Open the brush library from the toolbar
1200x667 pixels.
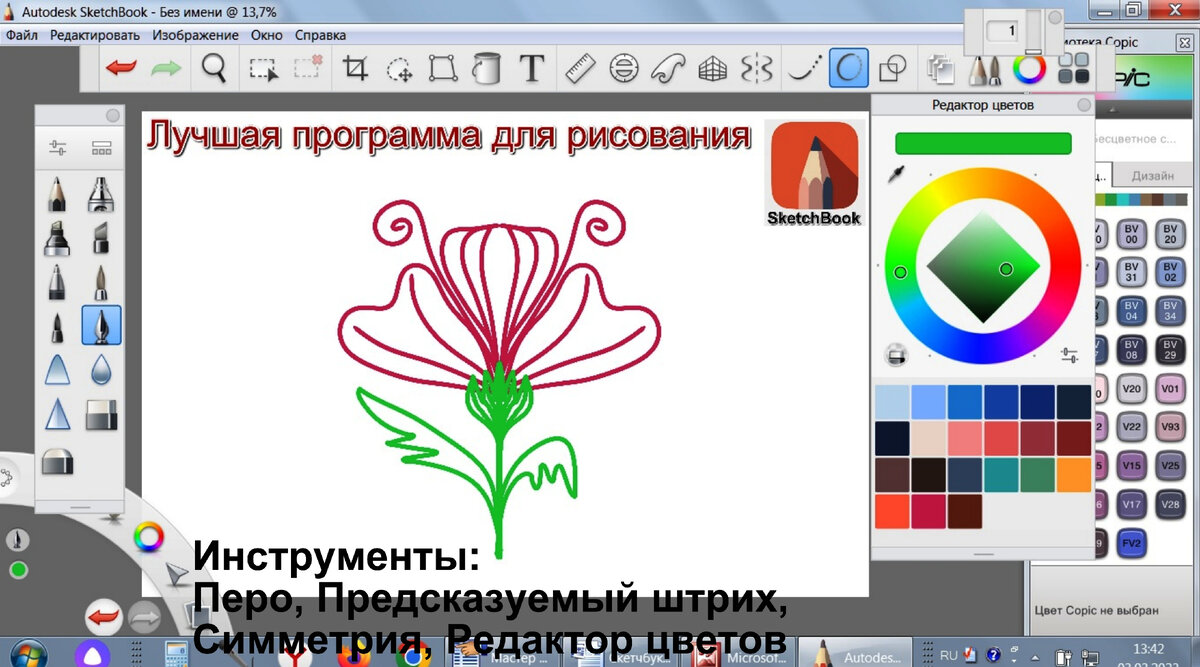(987, 69)
